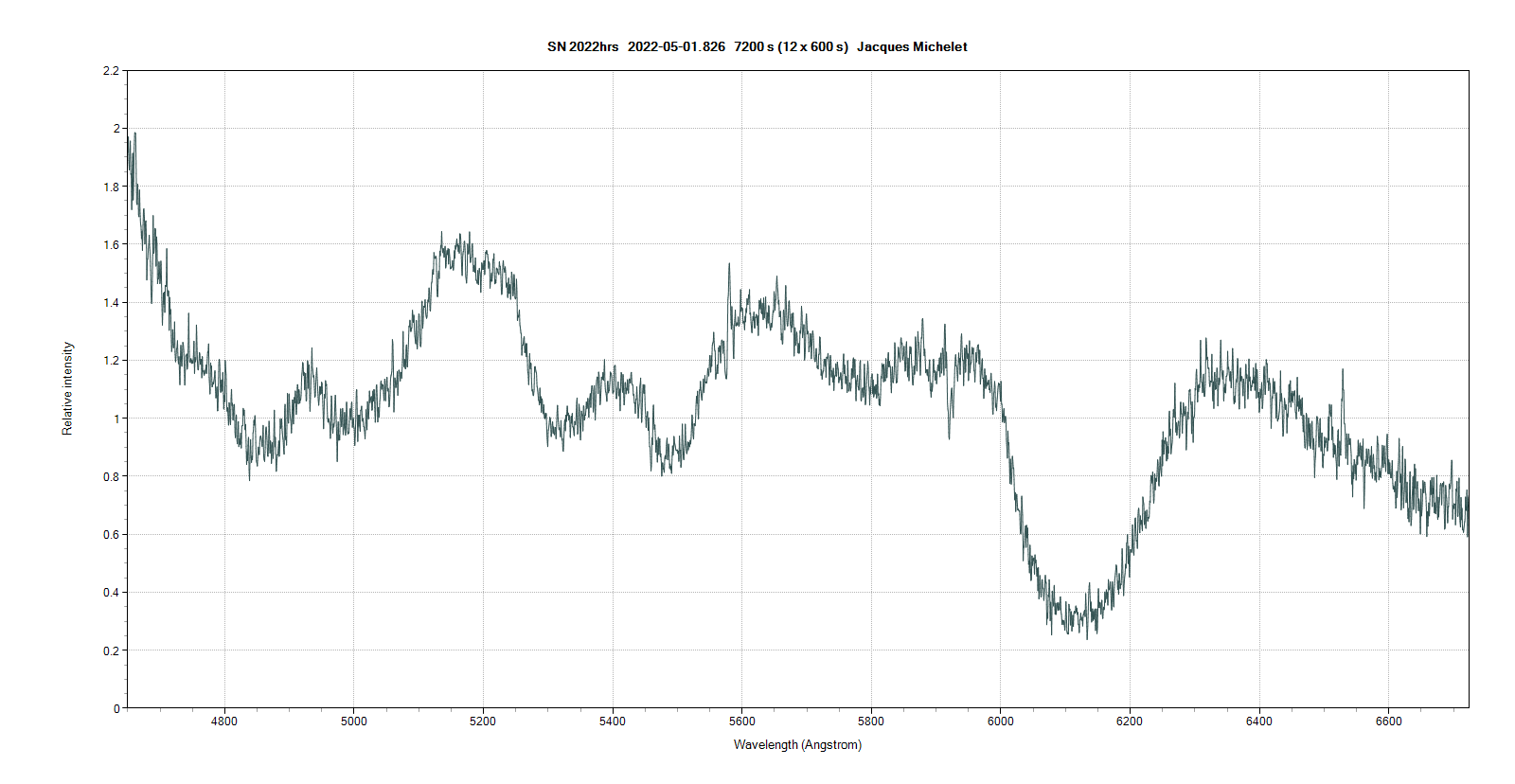The image size is (1515, 784).
Task: Click the 6000 wavelength tick label
Action: [1000, 722]
